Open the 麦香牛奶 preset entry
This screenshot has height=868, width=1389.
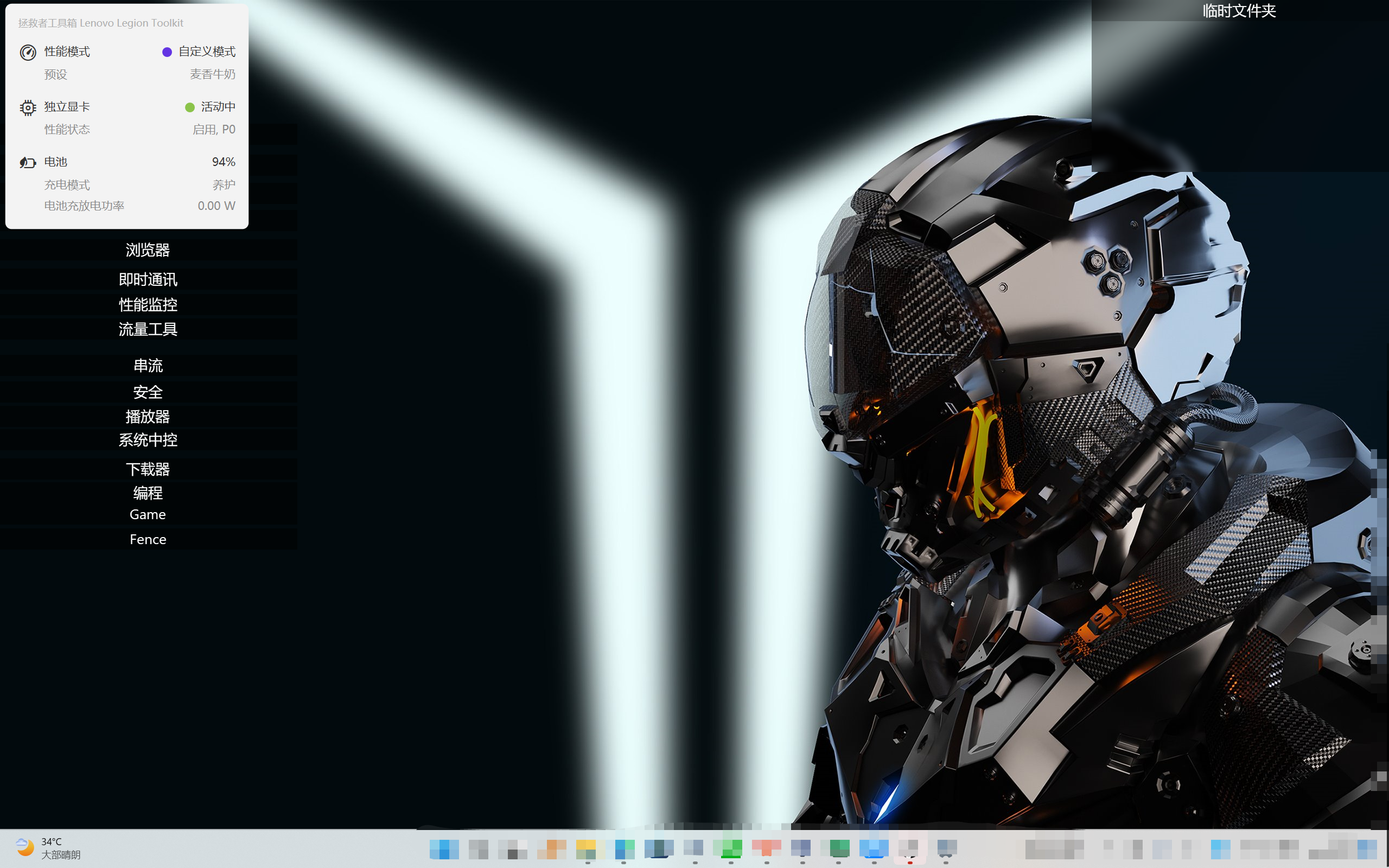213,74
